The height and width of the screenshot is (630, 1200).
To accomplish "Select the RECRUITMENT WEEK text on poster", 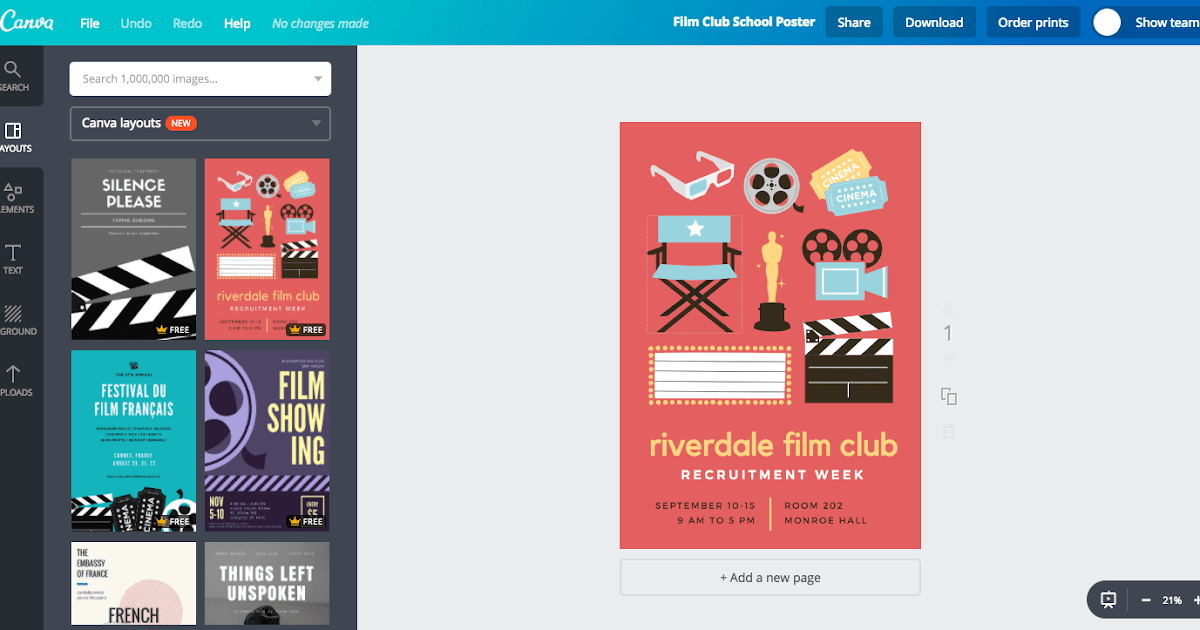I will (x=772, y=475).
